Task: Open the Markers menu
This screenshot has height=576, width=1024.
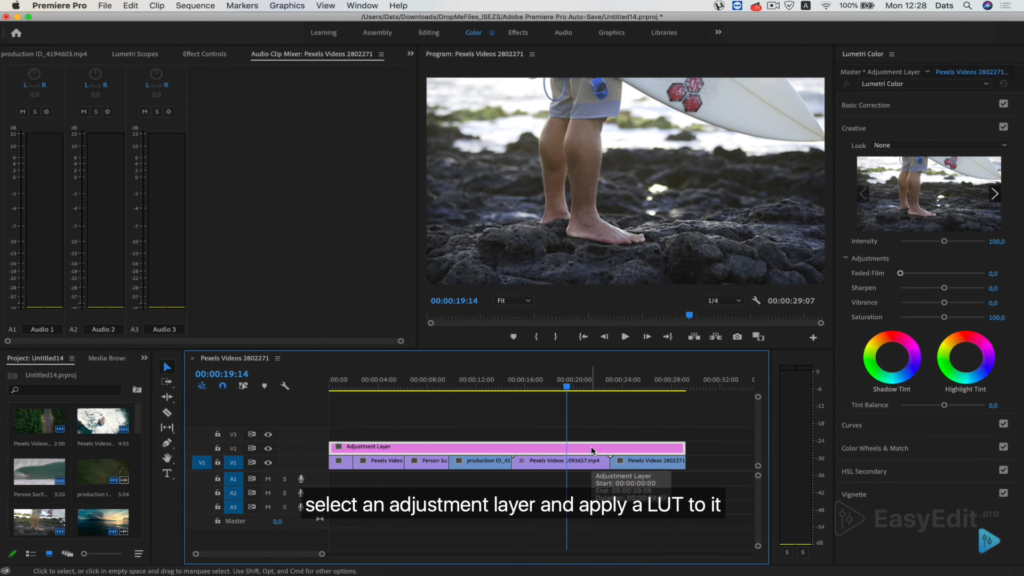Action: click(x=242, y=5)
